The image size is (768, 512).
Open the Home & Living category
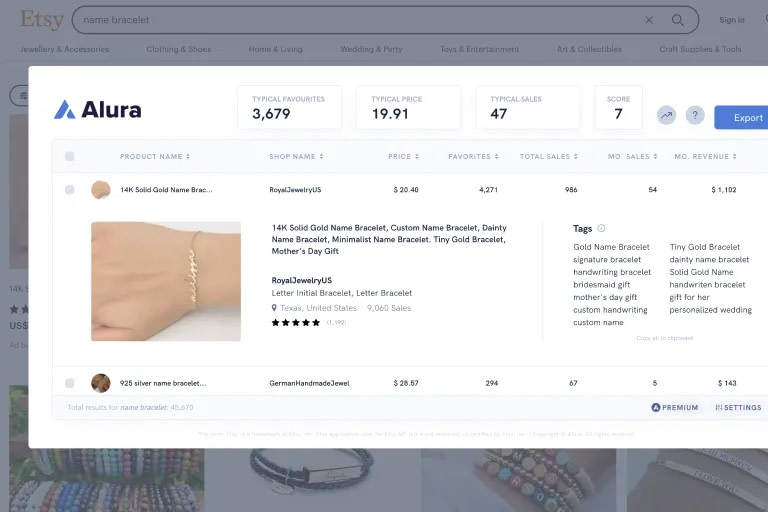275,49
